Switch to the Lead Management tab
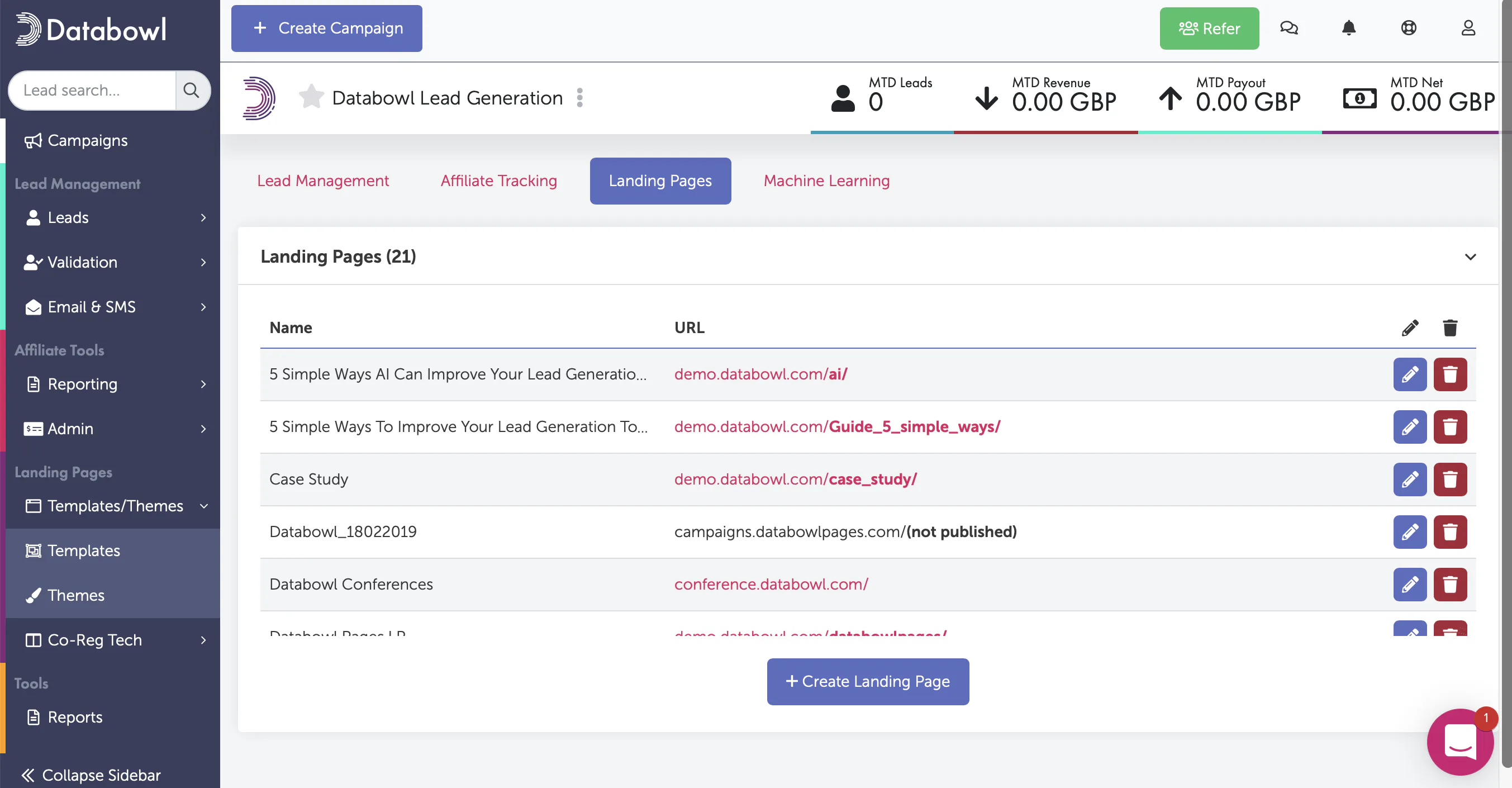The image size is (1512, 788). (x=323, y=181)
